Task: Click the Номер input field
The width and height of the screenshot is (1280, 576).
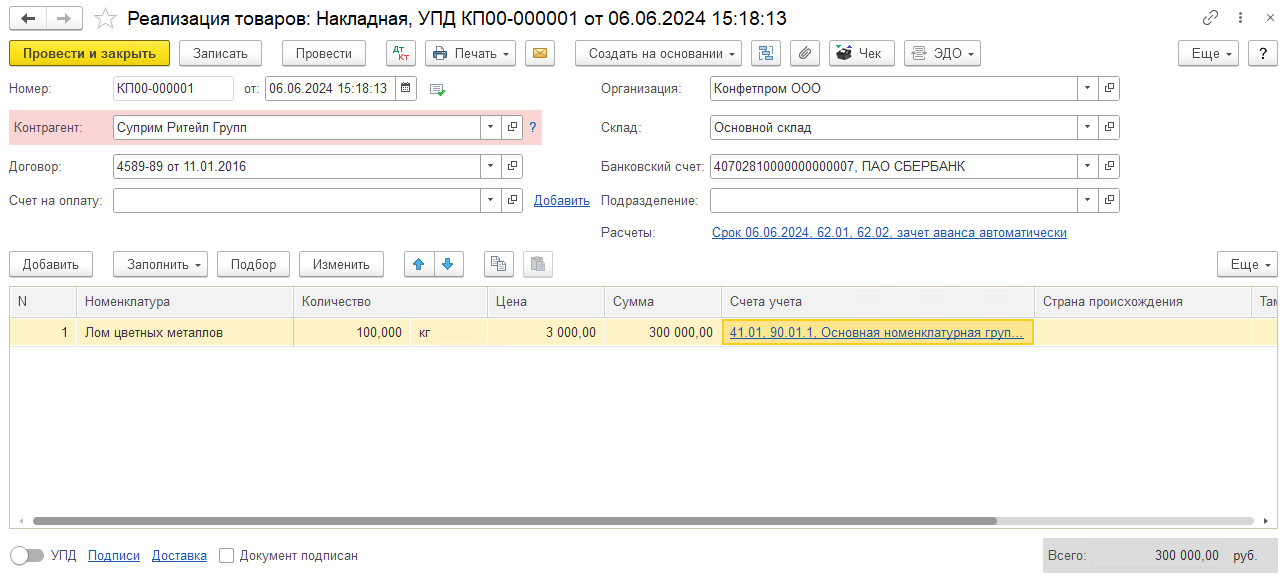Action: [x=173, y=88]
